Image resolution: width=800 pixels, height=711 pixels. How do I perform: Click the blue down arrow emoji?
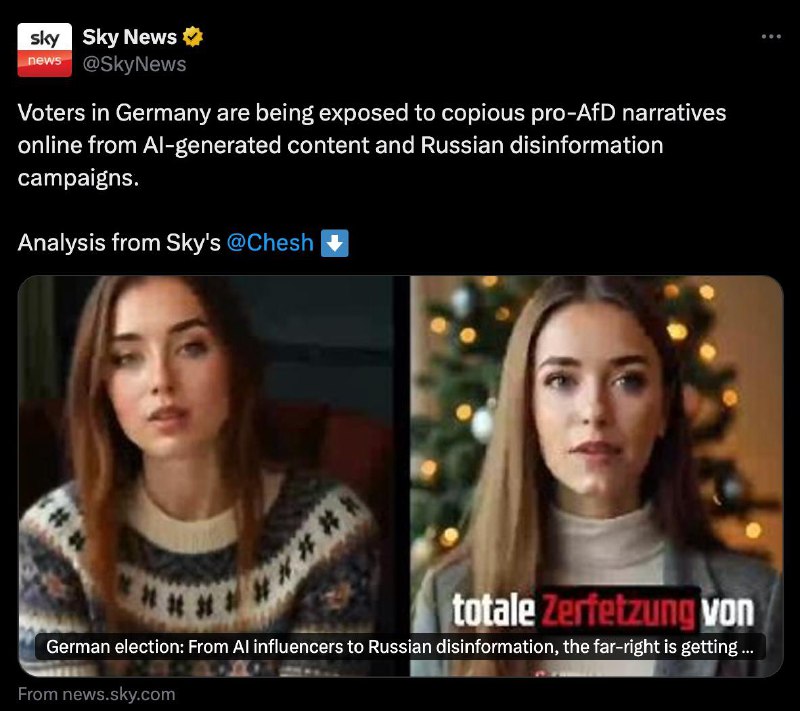point(335,243)
